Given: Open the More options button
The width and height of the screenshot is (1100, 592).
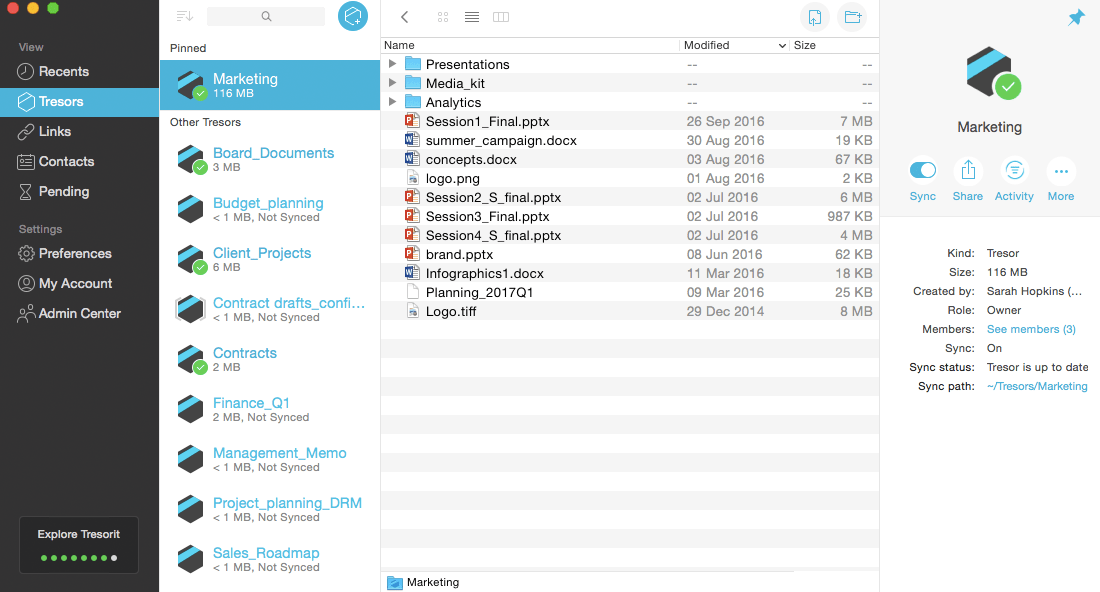Looking at the screenshot, I should pyautogui.click(x=1061, y=170).
